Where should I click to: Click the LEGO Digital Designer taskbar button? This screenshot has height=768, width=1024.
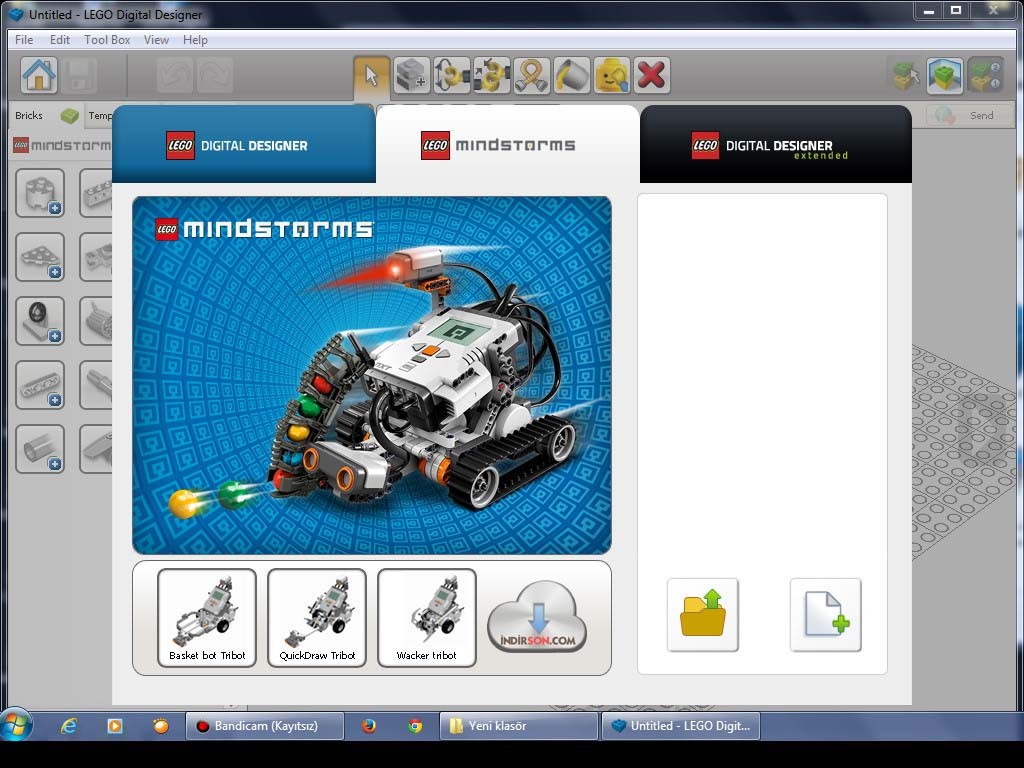tap(680, 726)
